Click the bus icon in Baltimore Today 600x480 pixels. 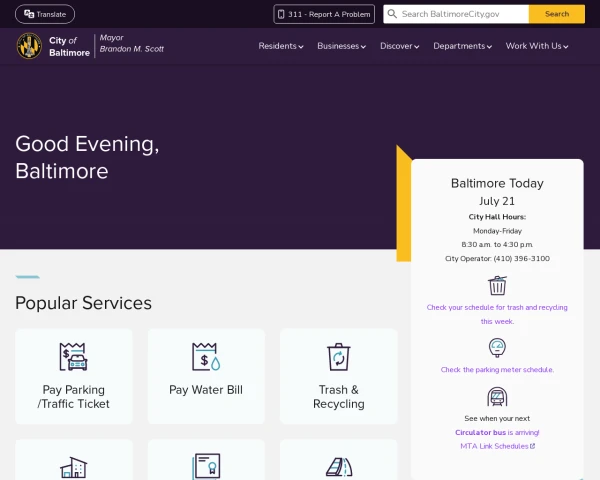coord(497,397)
